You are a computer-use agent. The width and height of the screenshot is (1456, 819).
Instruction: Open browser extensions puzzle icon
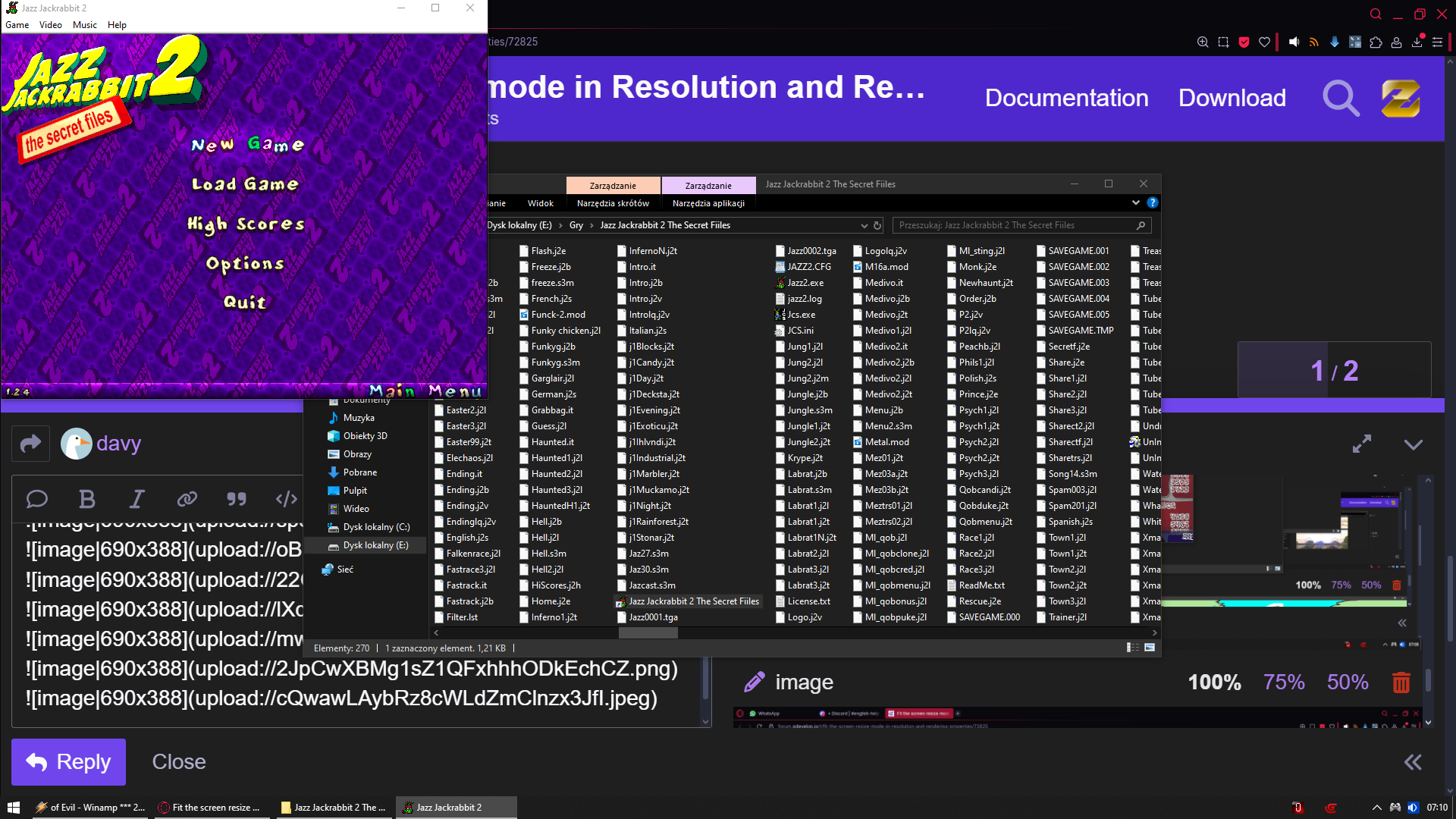click(x=1376, y=42)
